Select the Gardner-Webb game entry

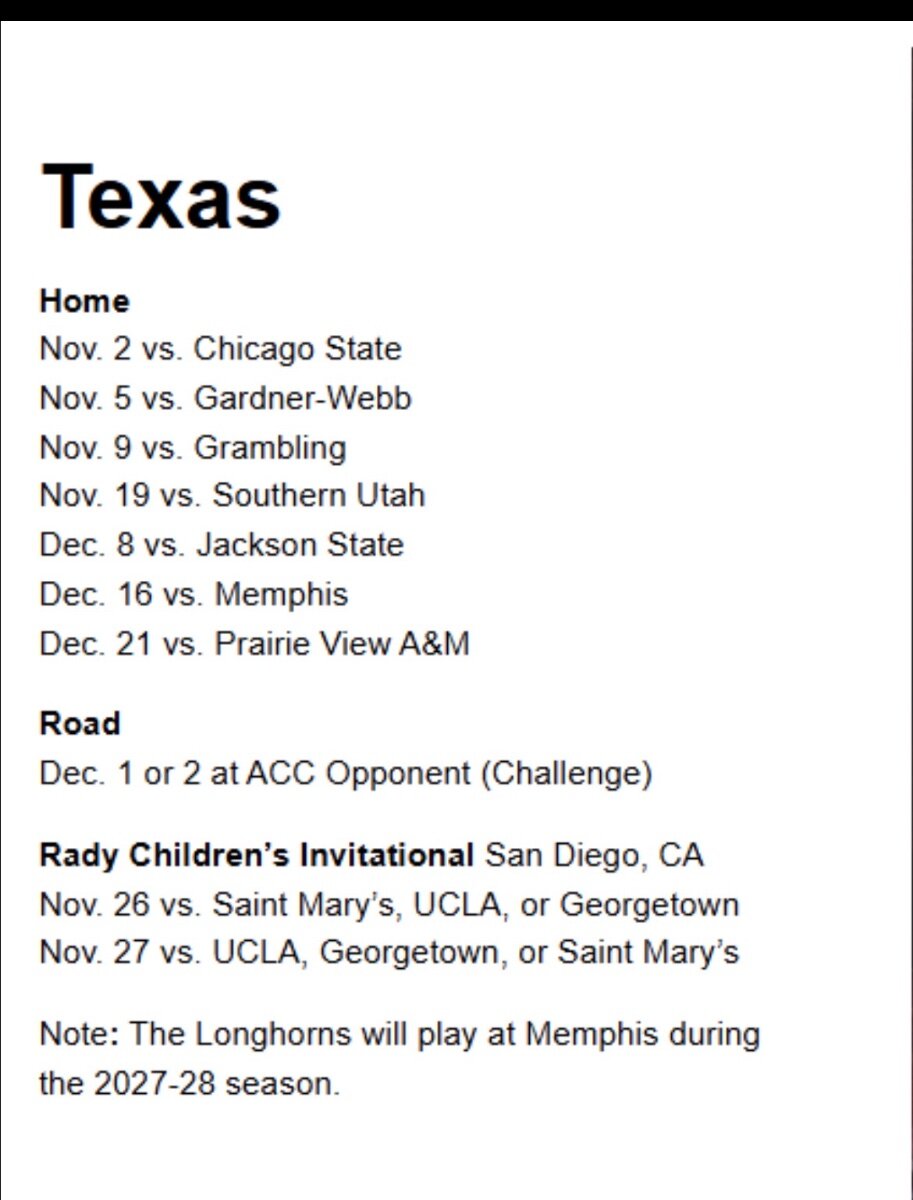pos(225,398)
